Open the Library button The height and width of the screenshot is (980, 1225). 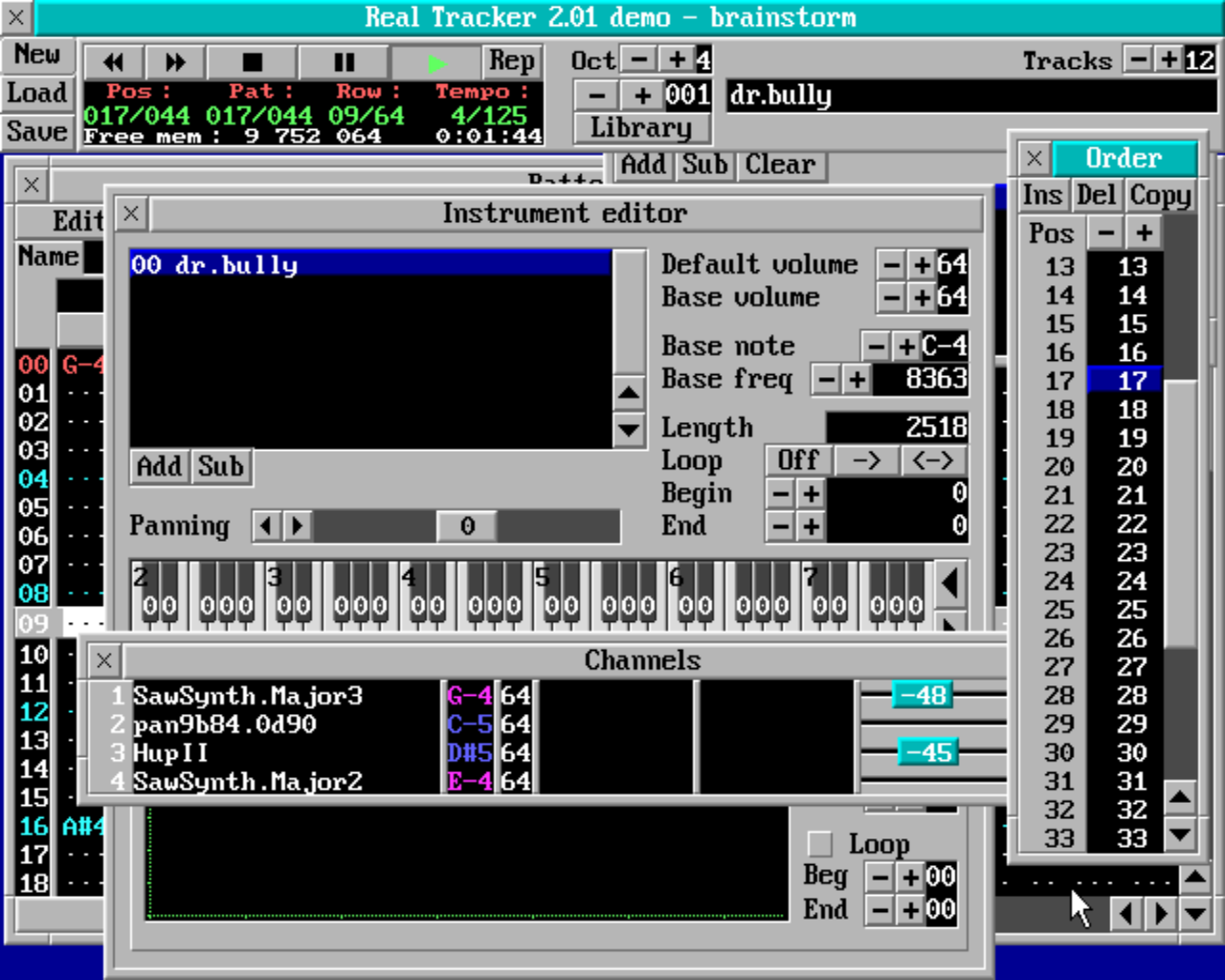[641, 128]
